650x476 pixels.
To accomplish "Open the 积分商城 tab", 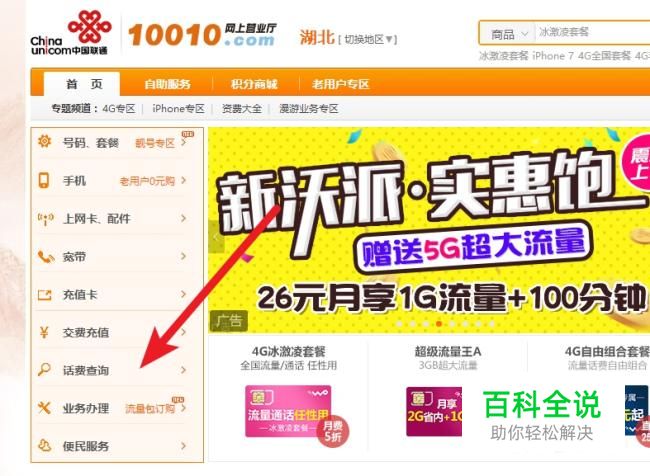I will point(254,84).
